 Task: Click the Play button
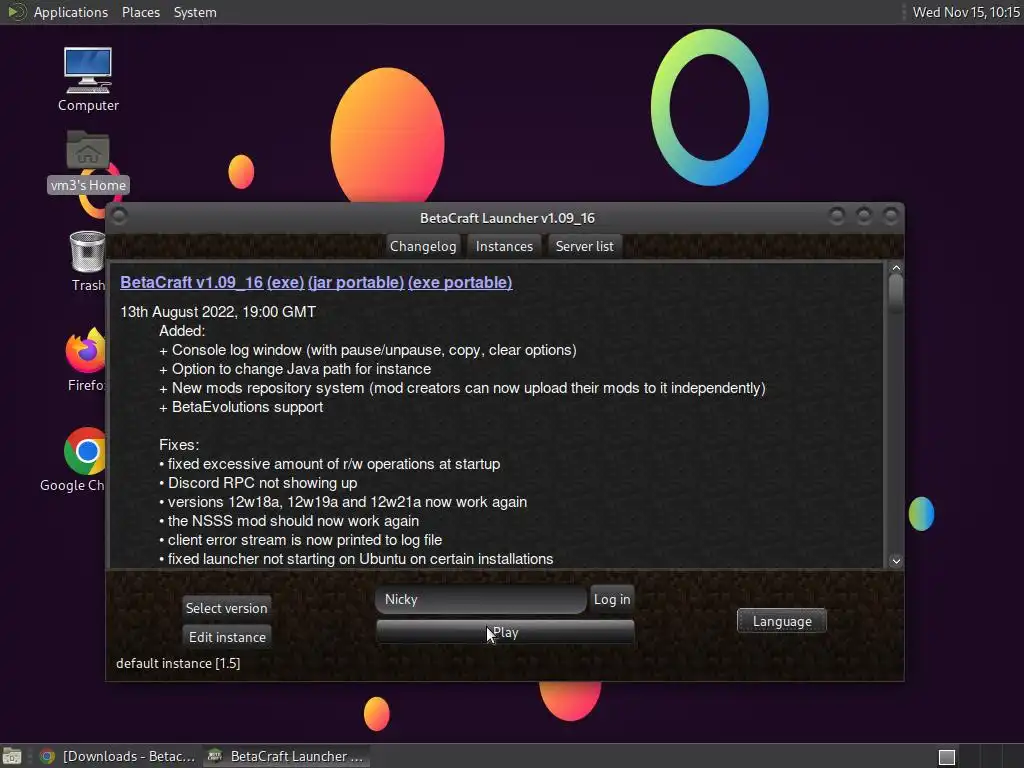(505, 632)
